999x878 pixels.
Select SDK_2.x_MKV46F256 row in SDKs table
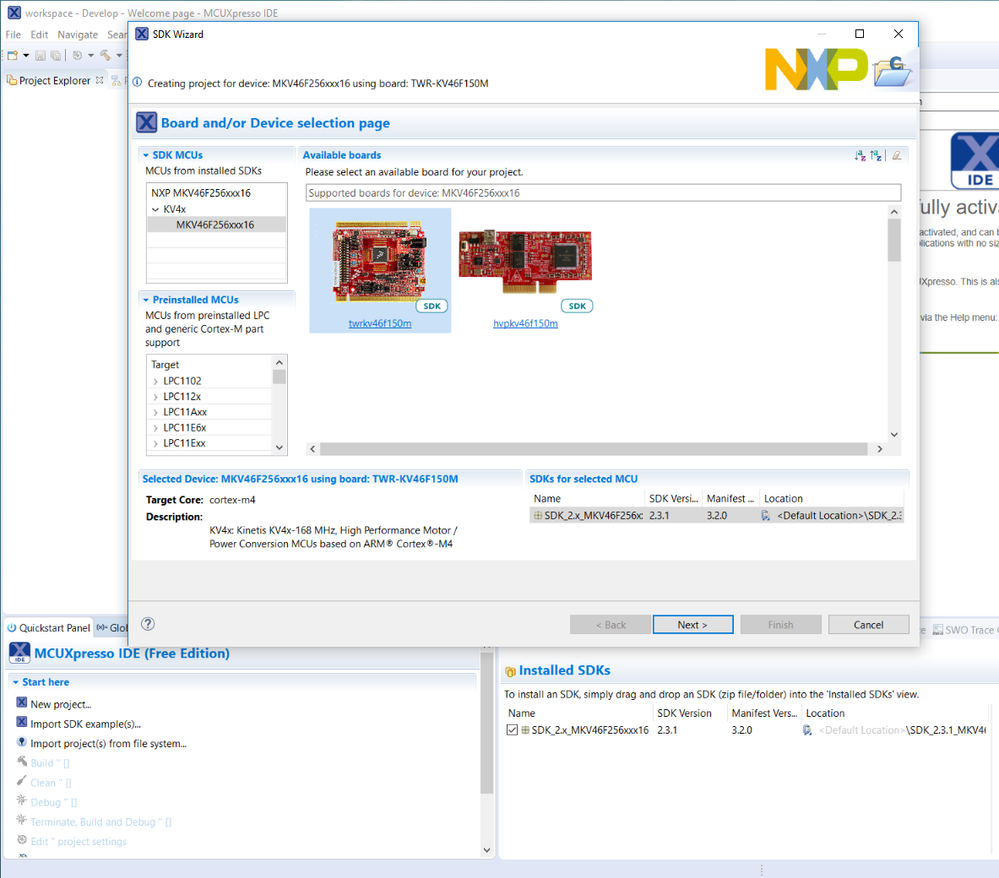[716, 515]
